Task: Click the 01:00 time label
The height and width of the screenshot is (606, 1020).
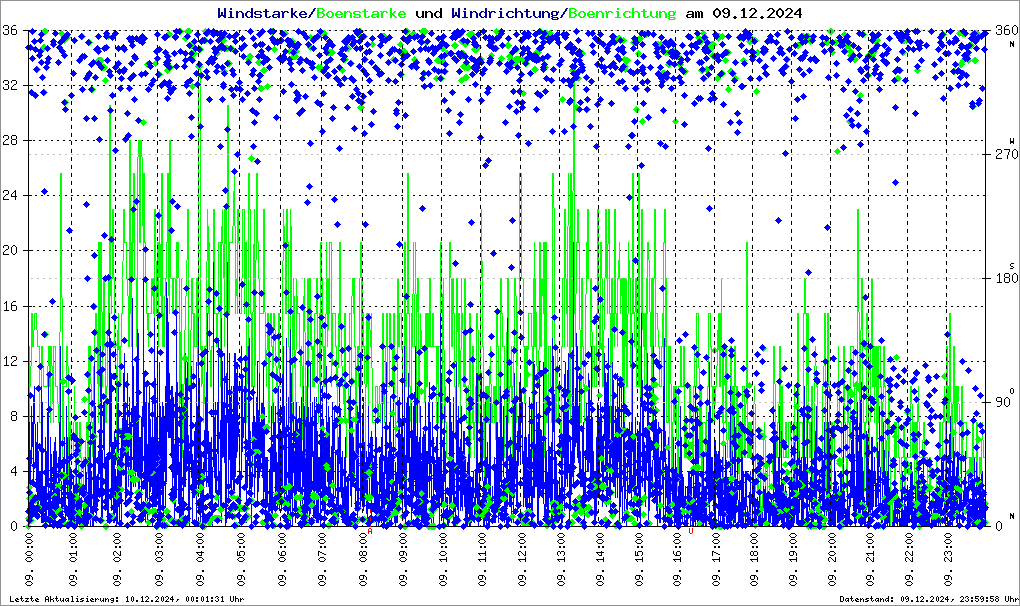Action: pyautogui.click(x=74, y=559)
